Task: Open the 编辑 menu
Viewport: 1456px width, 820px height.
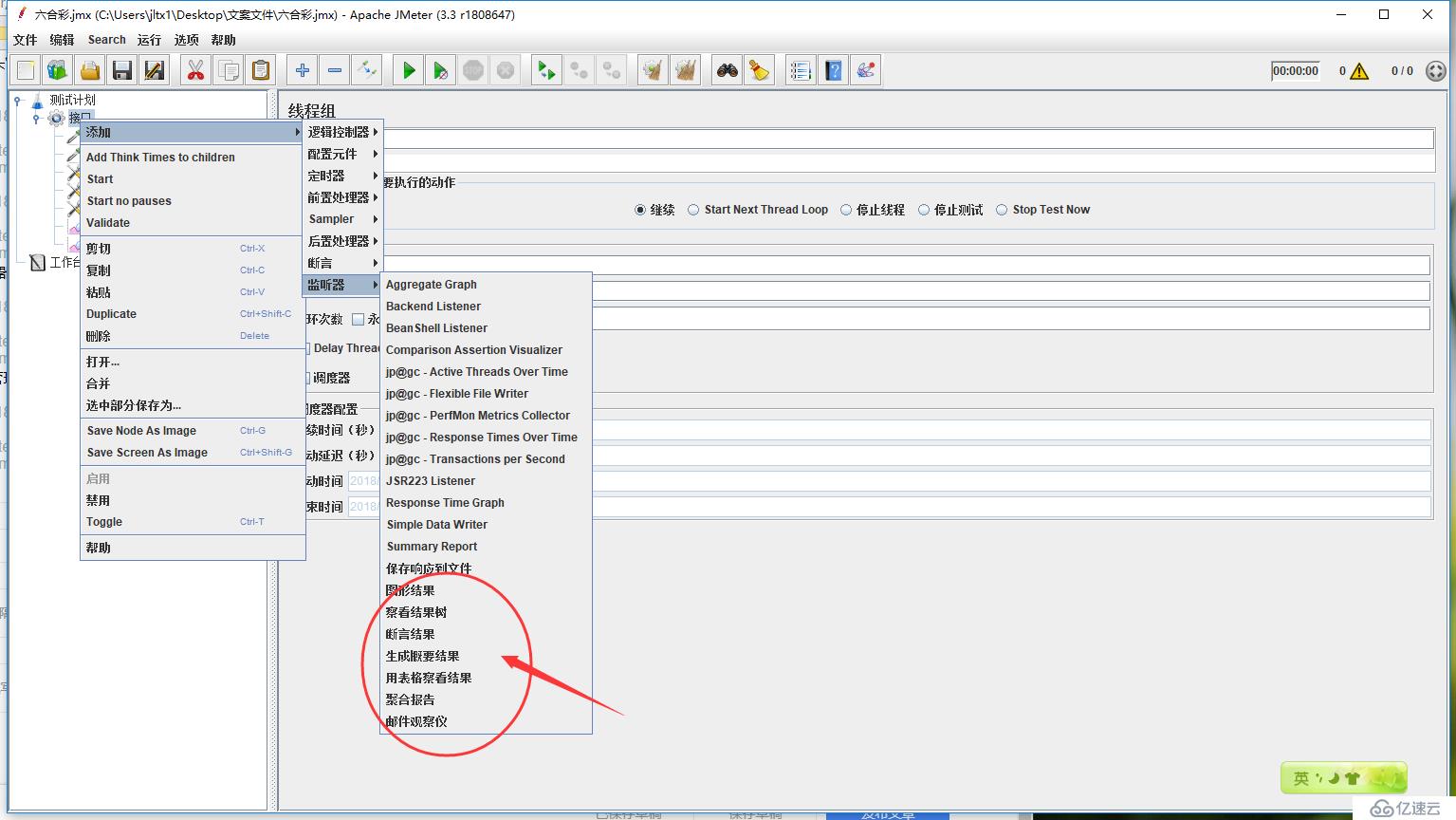Action: pyautogui.click(x=62, y=40)
